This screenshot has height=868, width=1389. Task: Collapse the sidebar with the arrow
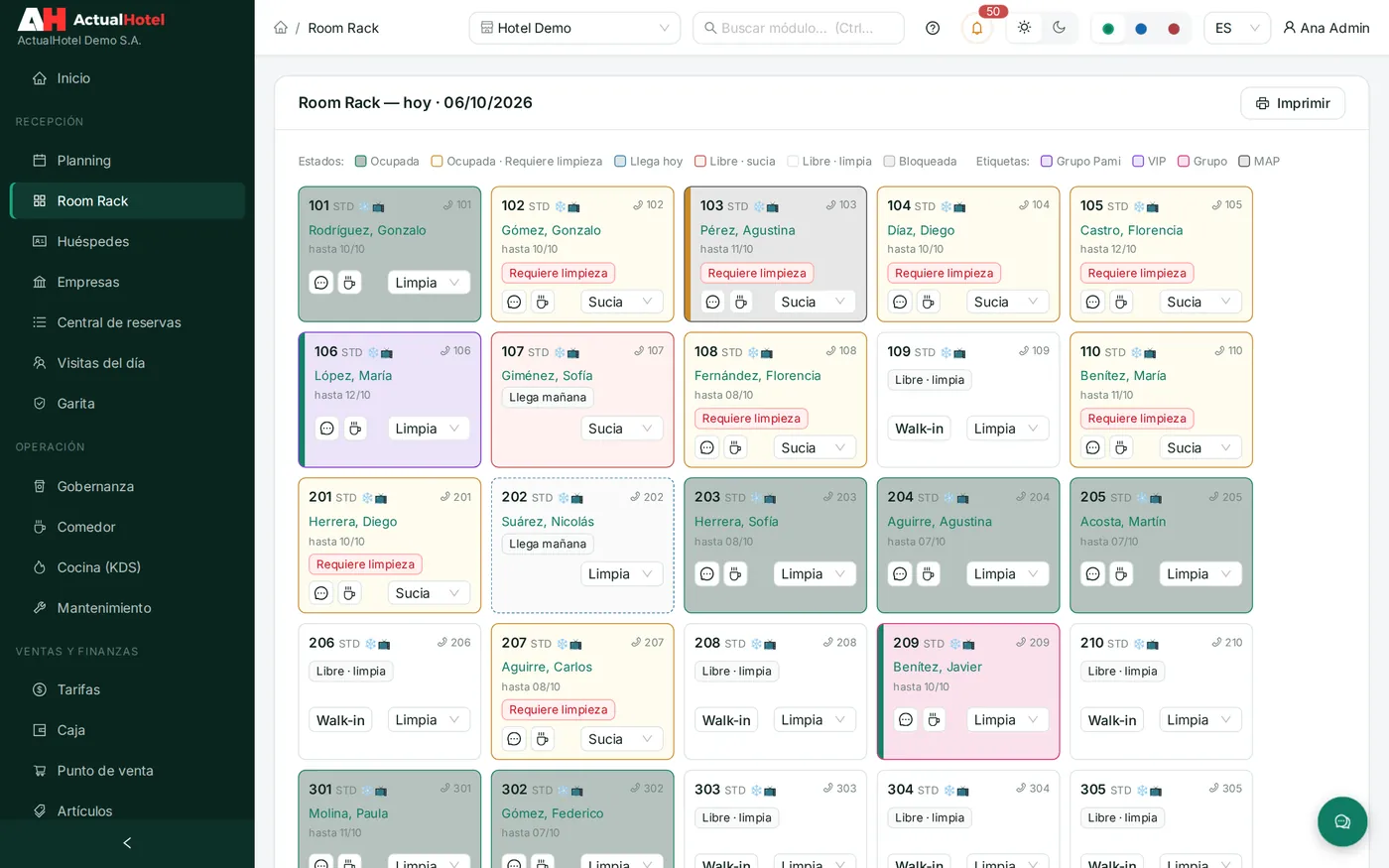click(127, 843)
